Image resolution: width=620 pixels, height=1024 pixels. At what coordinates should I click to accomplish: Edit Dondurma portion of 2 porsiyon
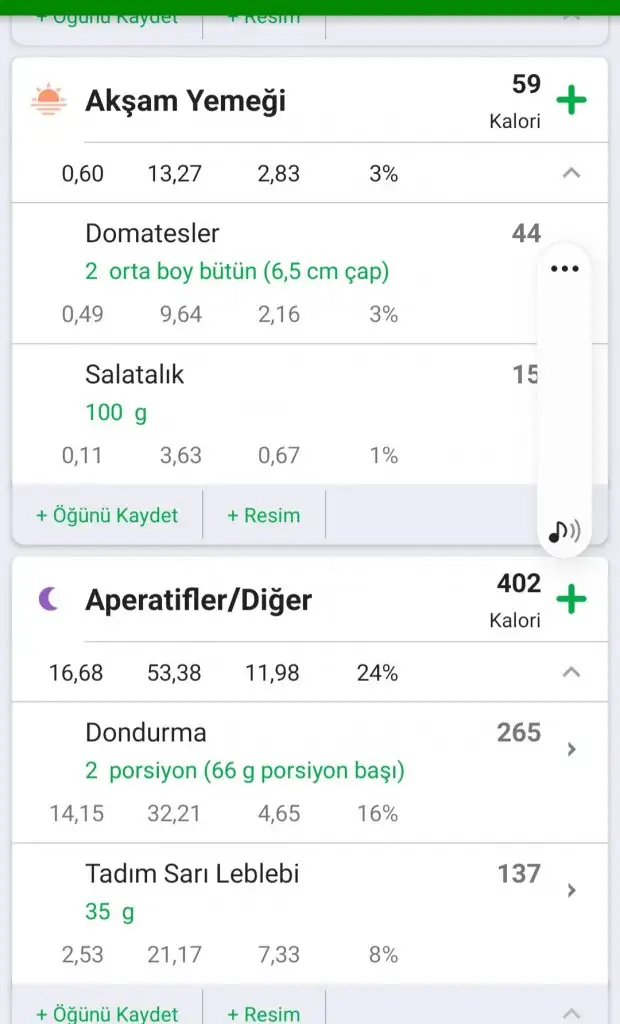coord(245,772)
